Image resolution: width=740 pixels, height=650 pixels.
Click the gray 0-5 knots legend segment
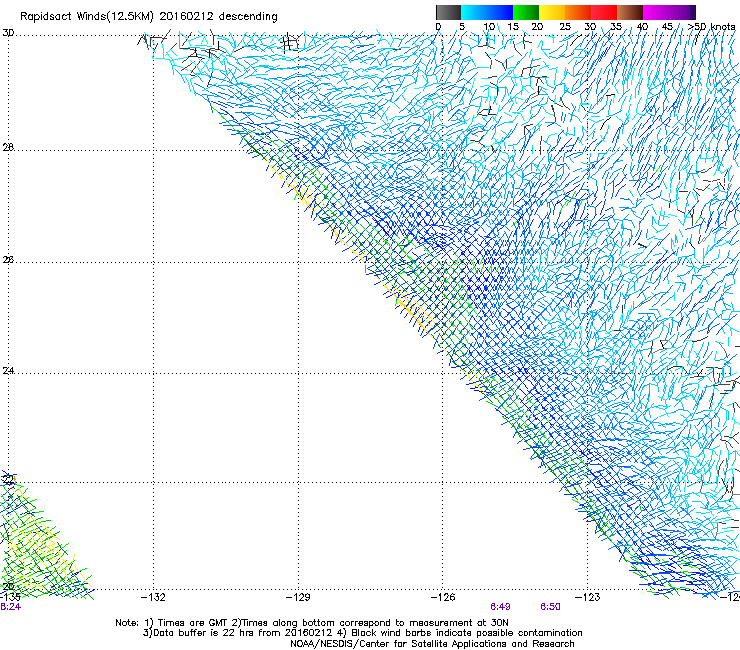coord(448,12)
